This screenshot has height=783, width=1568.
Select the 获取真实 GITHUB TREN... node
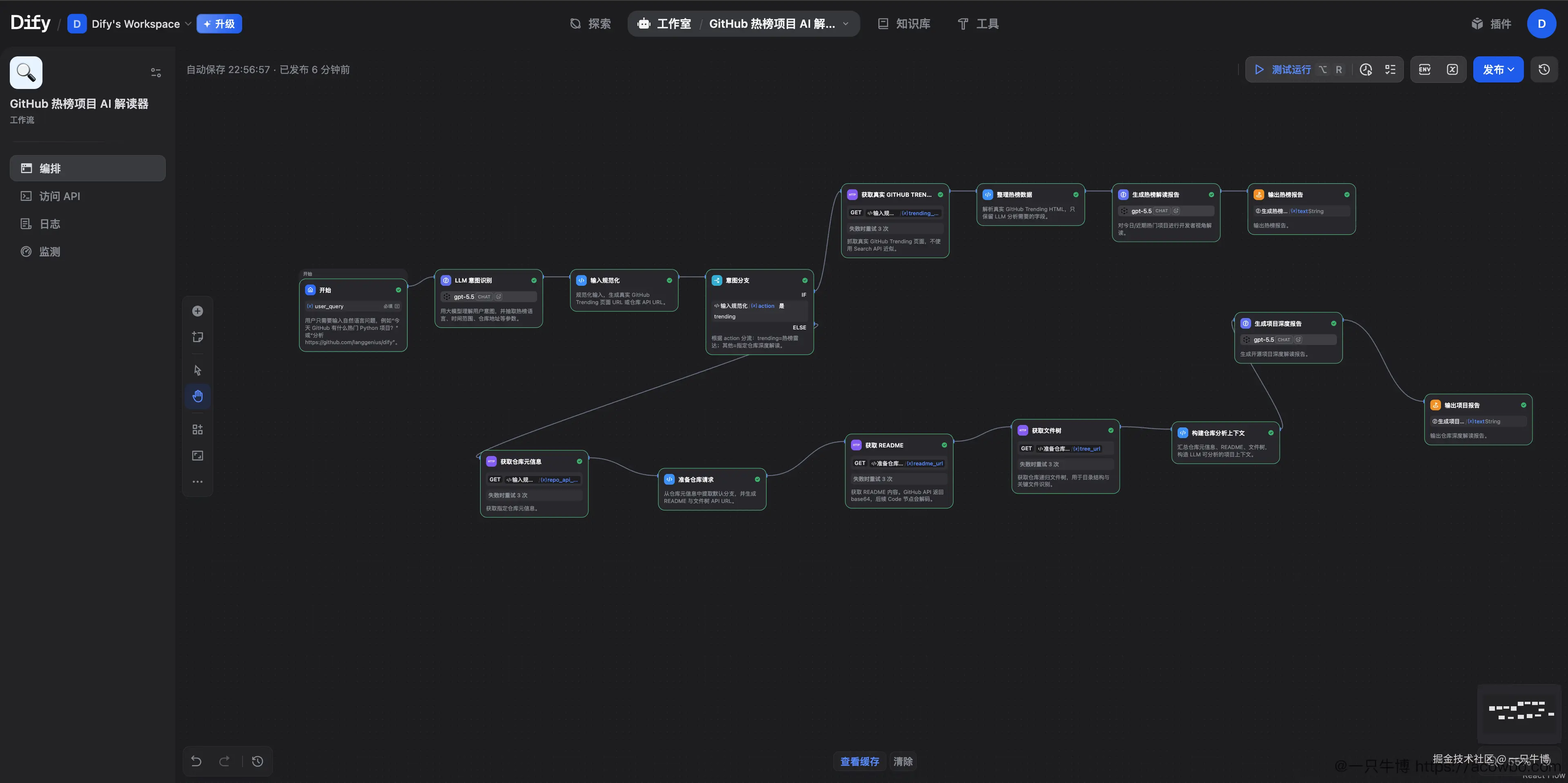[x=895, y=221]
